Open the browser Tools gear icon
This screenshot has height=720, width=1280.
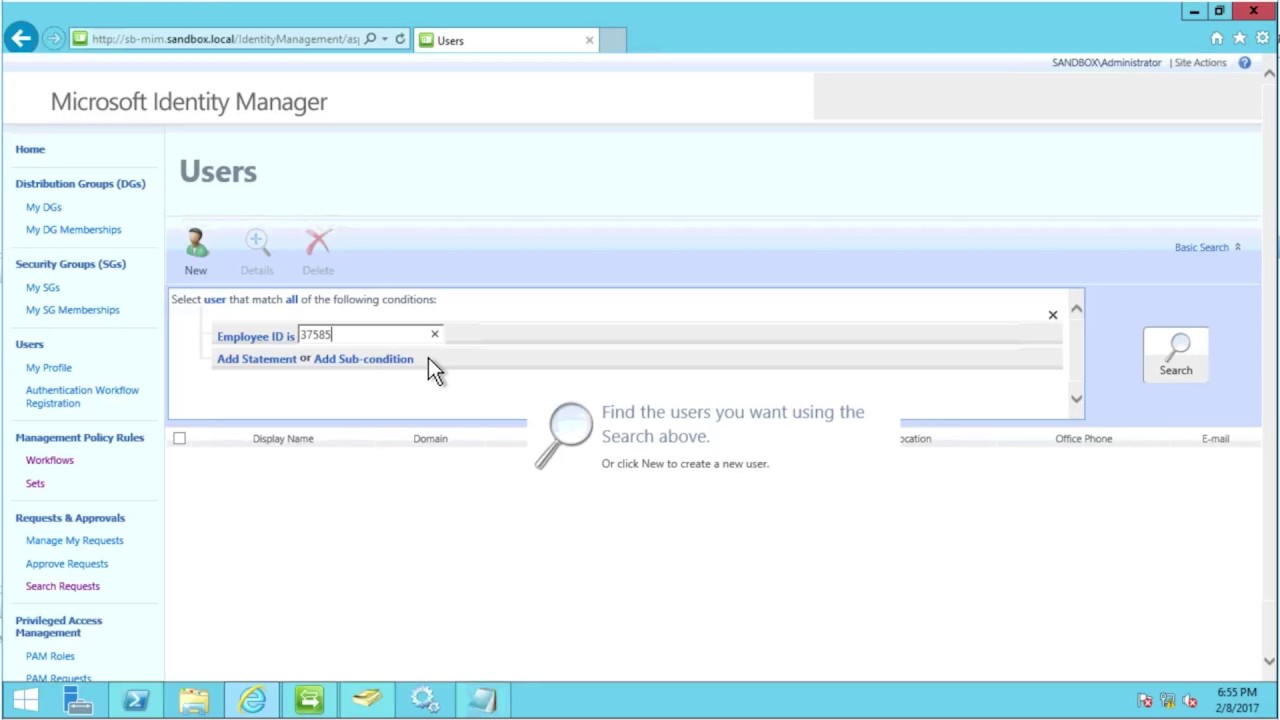[1263, 38]
